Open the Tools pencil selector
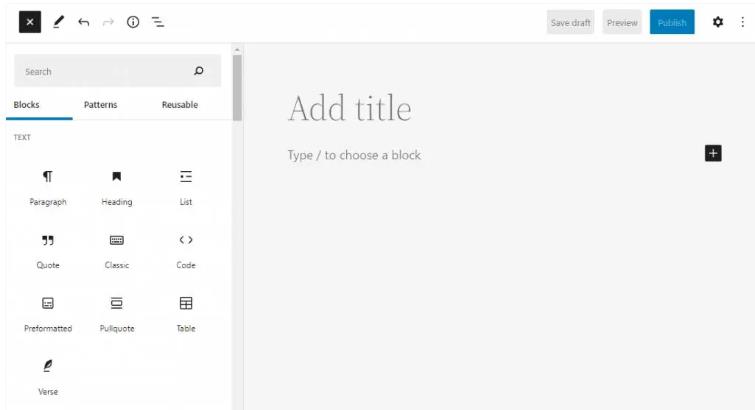 (58, 22)
